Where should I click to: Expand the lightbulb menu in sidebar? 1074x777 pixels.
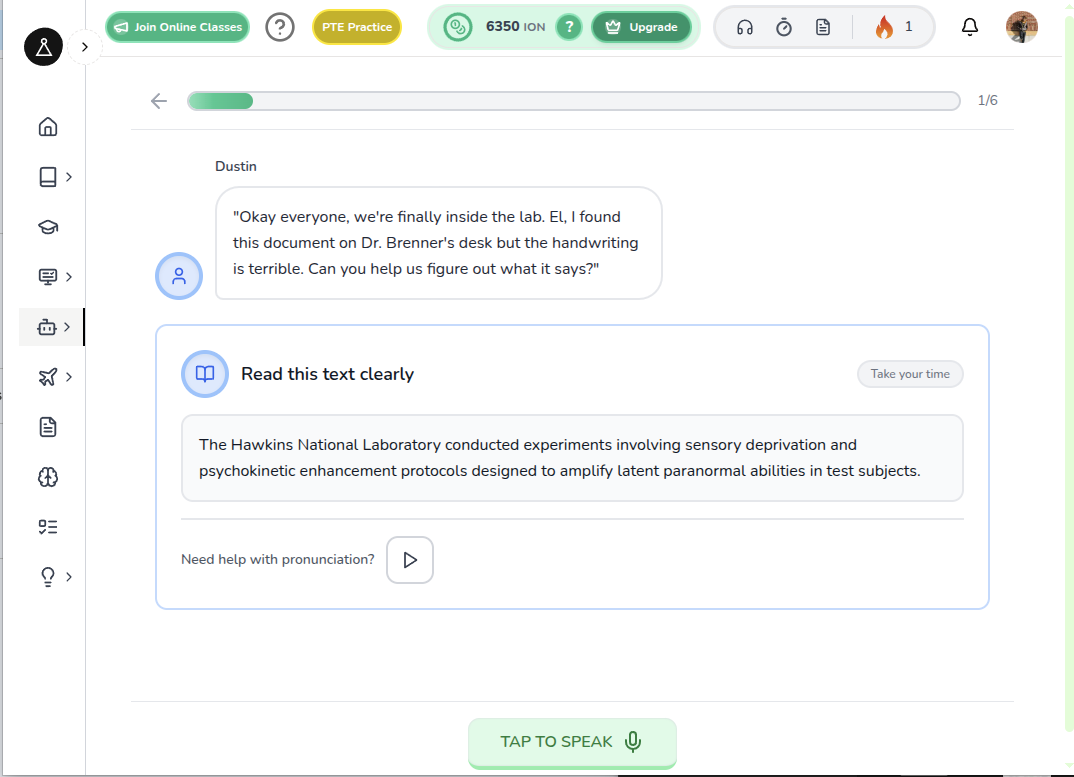[x=68, y=577]
